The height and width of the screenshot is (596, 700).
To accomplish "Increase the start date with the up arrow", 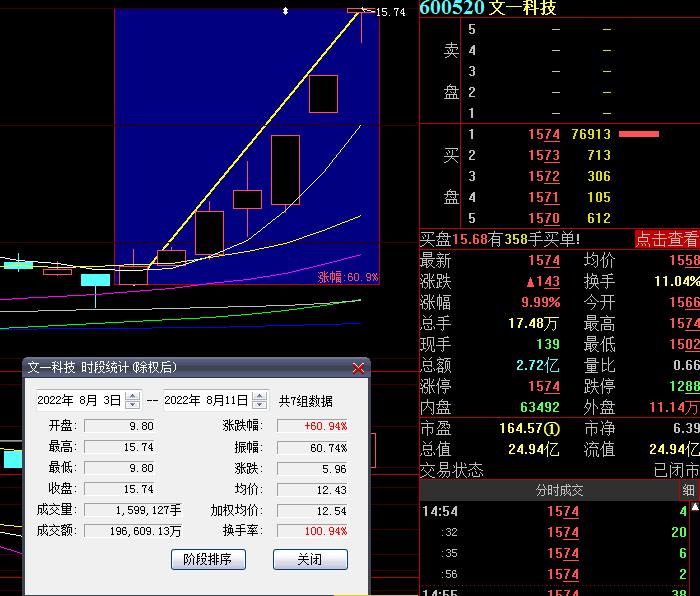I will coord(133,396).
